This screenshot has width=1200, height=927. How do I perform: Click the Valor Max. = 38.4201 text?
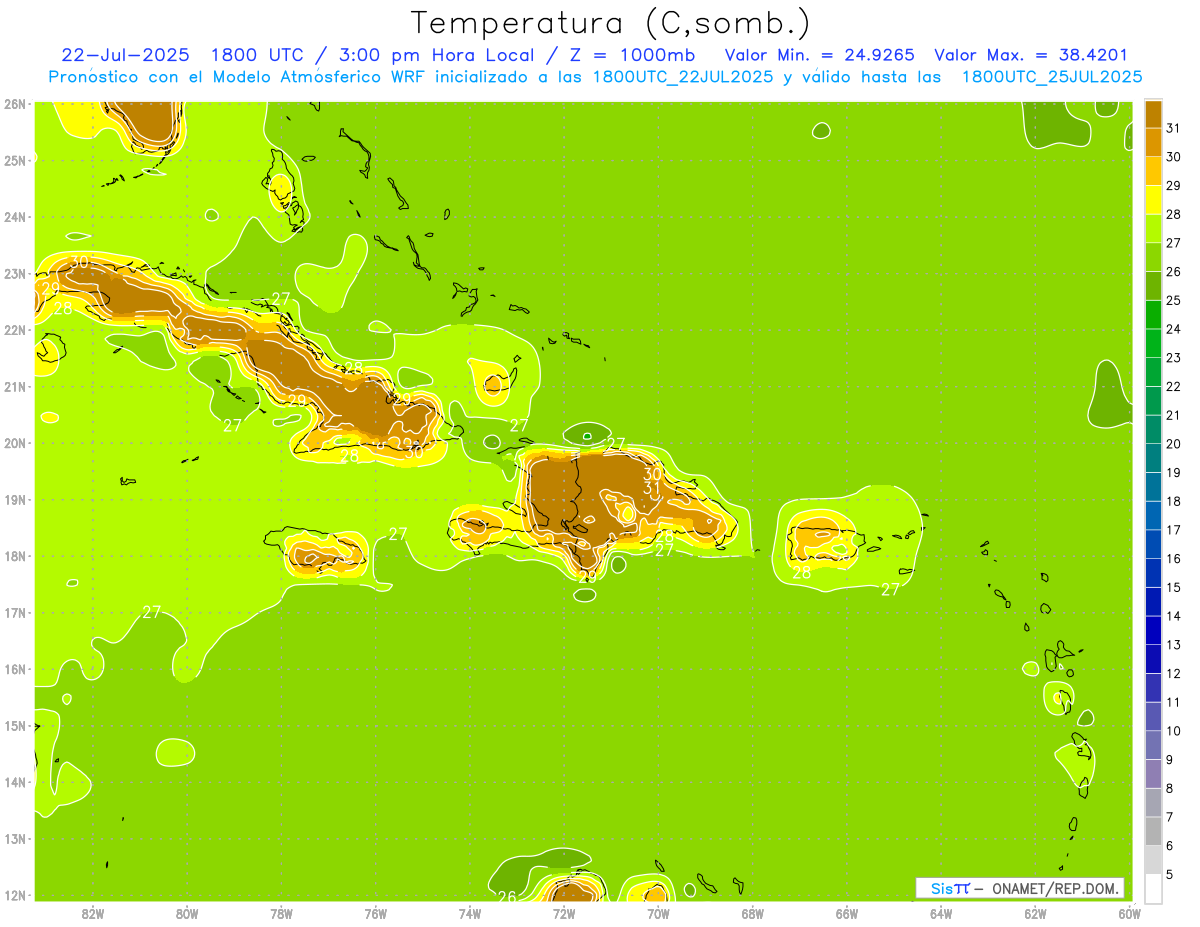coord(1031,55)
